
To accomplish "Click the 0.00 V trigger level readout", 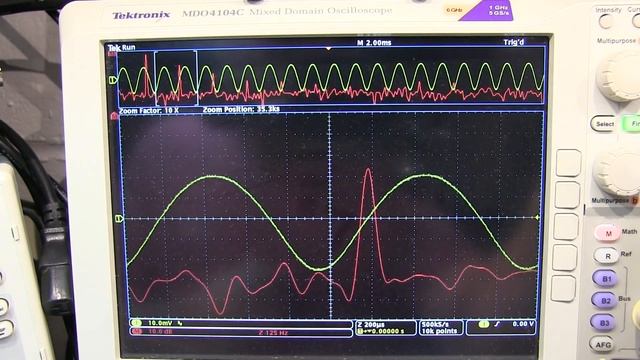I will tap(523, 324).
